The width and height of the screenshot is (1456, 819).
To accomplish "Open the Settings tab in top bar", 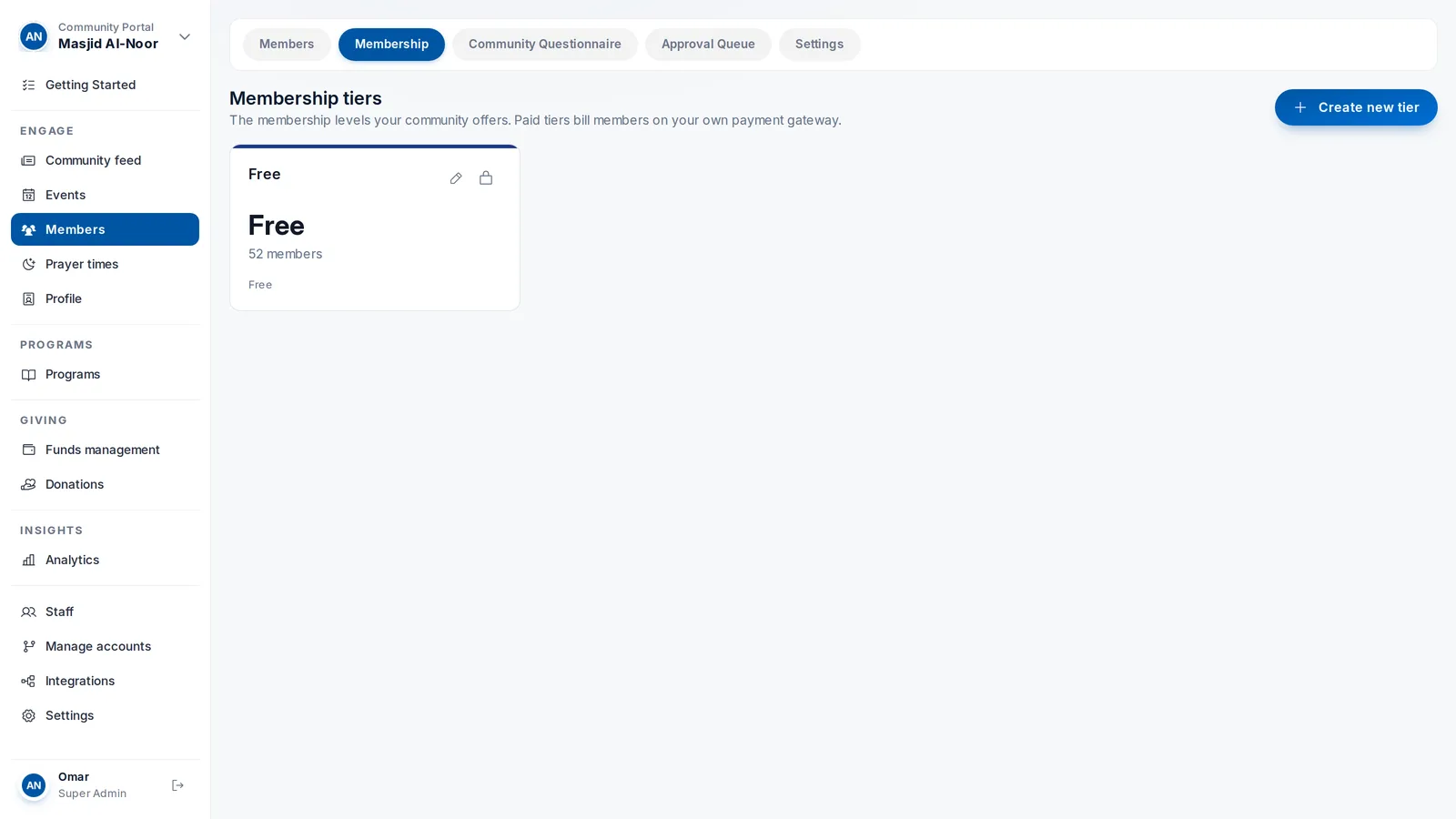I will click(x=819, y=45).
